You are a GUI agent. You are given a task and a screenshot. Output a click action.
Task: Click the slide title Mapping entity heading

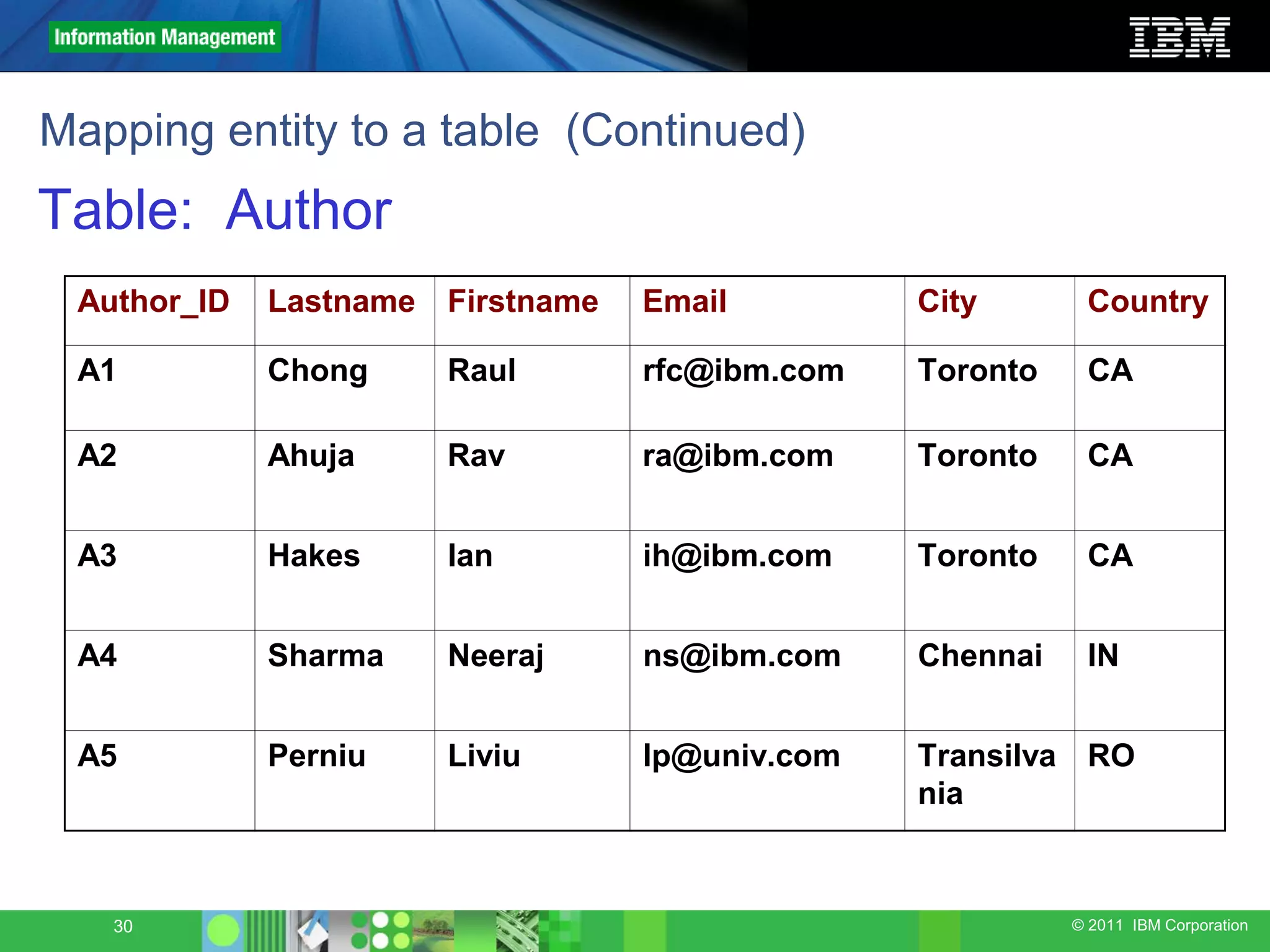(422, 131)
